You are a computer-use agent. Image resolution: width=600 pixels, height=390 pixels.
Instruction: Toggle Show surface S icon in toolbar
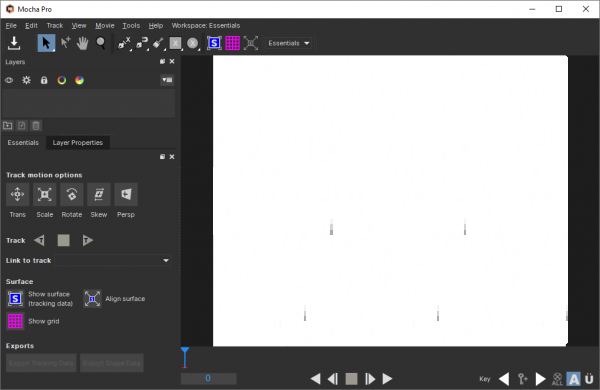point(214,43)
